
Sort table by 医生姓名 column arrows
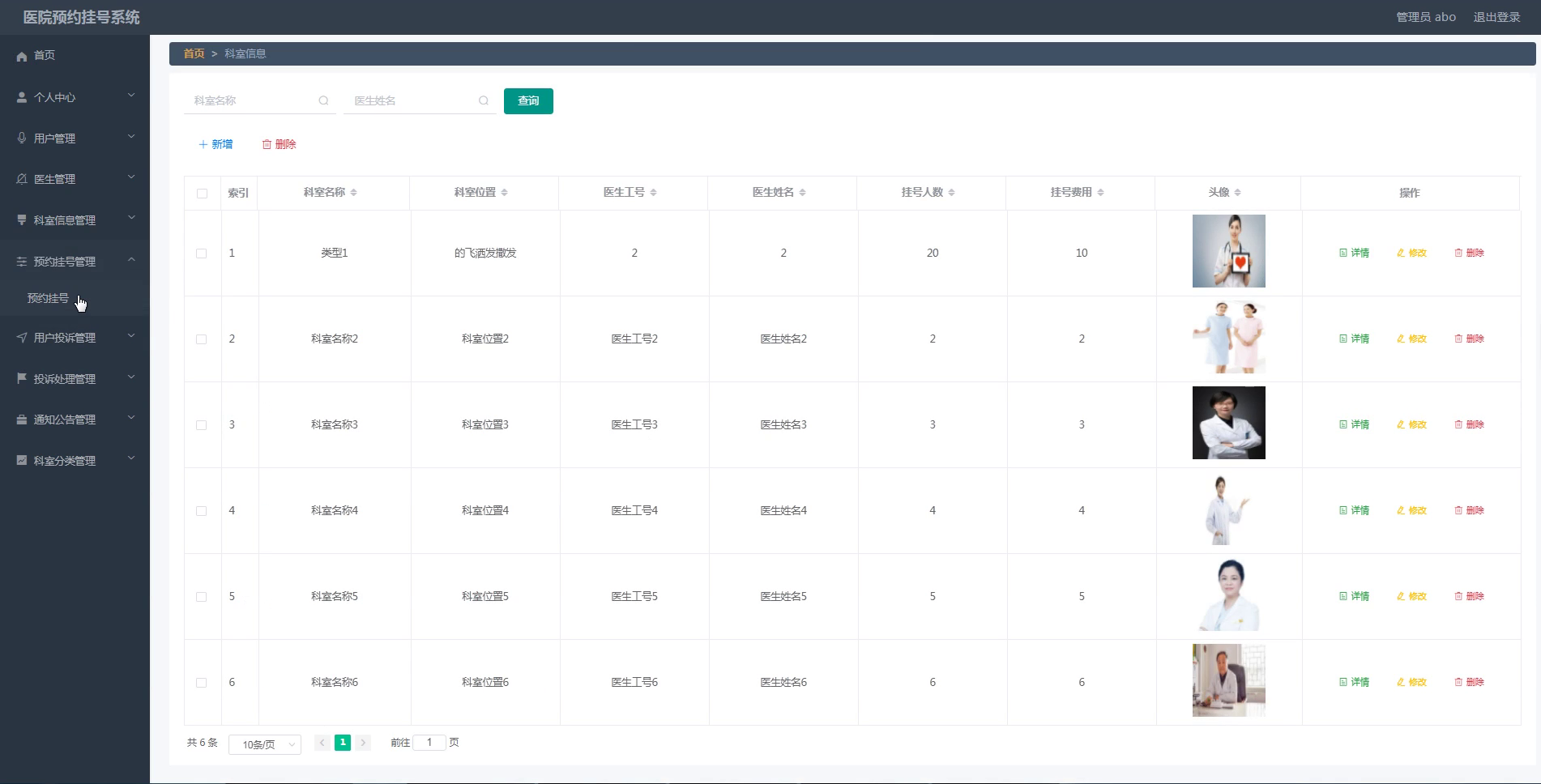pos(803,193)
